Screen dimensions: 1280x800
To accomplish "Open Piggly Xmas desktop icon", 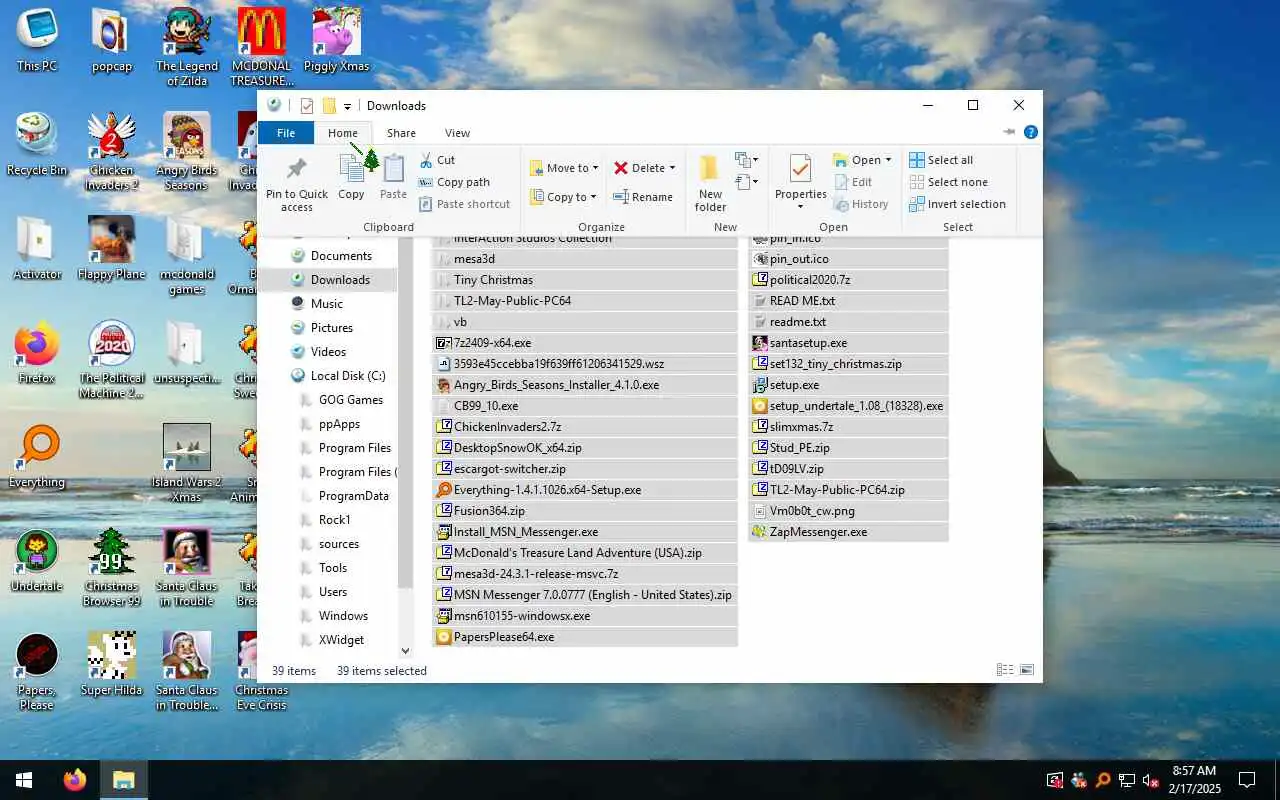I will point(337,40).
